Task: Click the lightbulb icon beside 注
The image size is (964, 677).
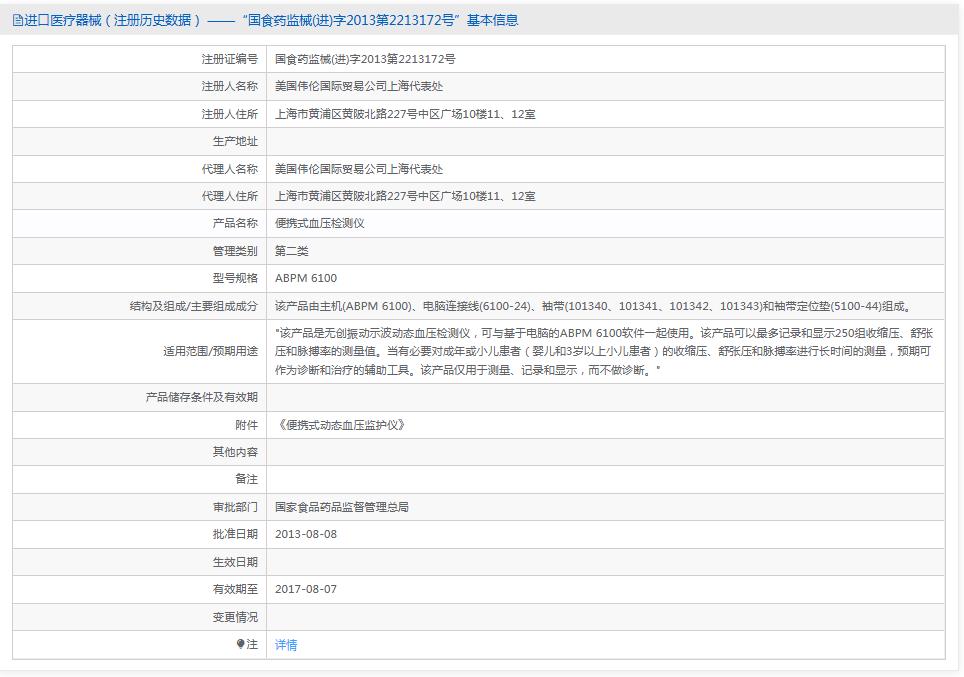Action: 240,645
